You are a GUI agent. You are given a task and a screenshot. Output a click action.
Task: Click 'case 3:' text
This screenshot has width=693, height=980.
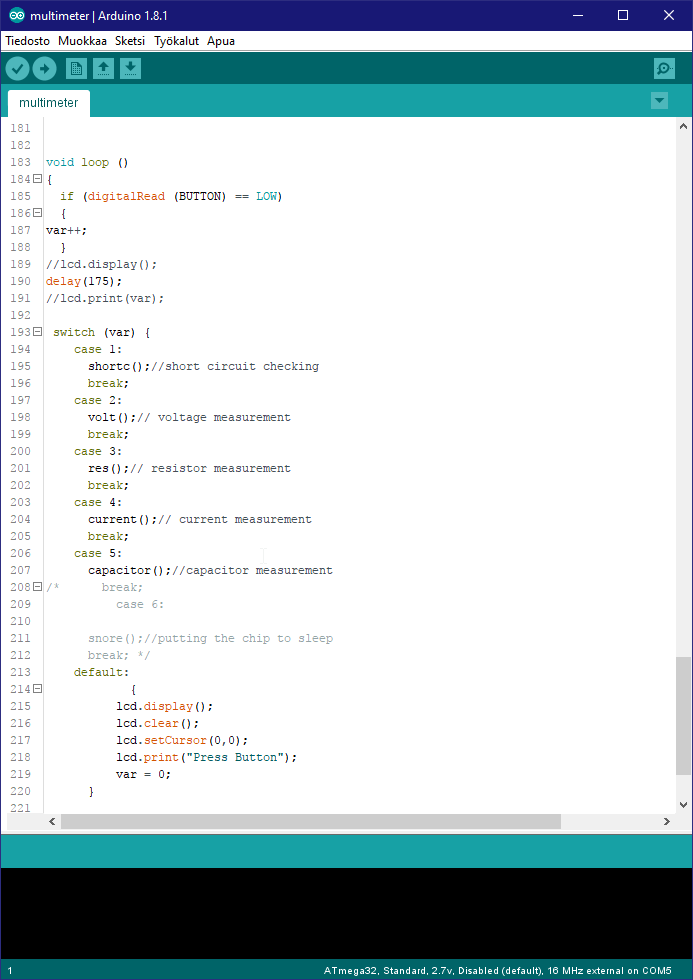pos(98,451)
